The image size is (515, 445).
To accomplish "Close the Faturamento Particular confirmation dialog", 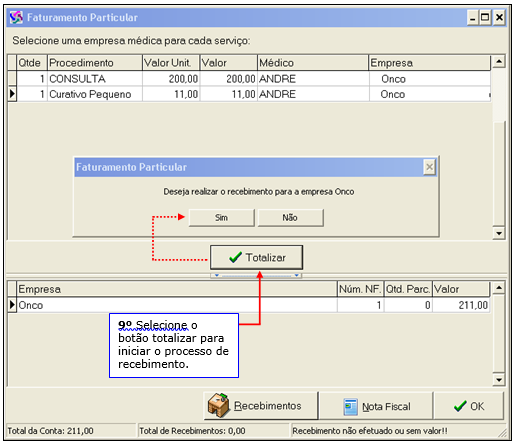I will pos(429,167).
